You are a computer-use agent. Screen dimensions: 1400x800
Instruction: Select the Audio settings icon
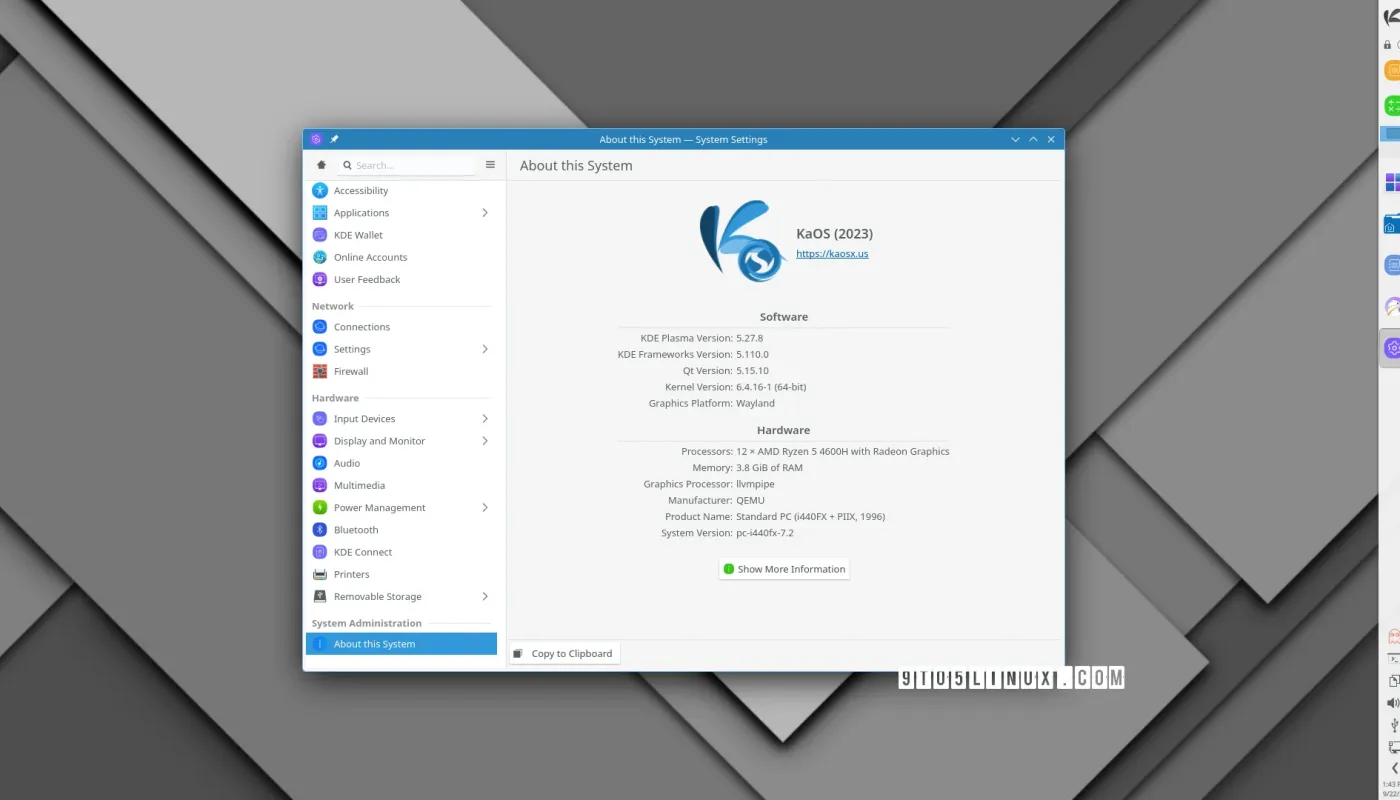pos(321,463)
